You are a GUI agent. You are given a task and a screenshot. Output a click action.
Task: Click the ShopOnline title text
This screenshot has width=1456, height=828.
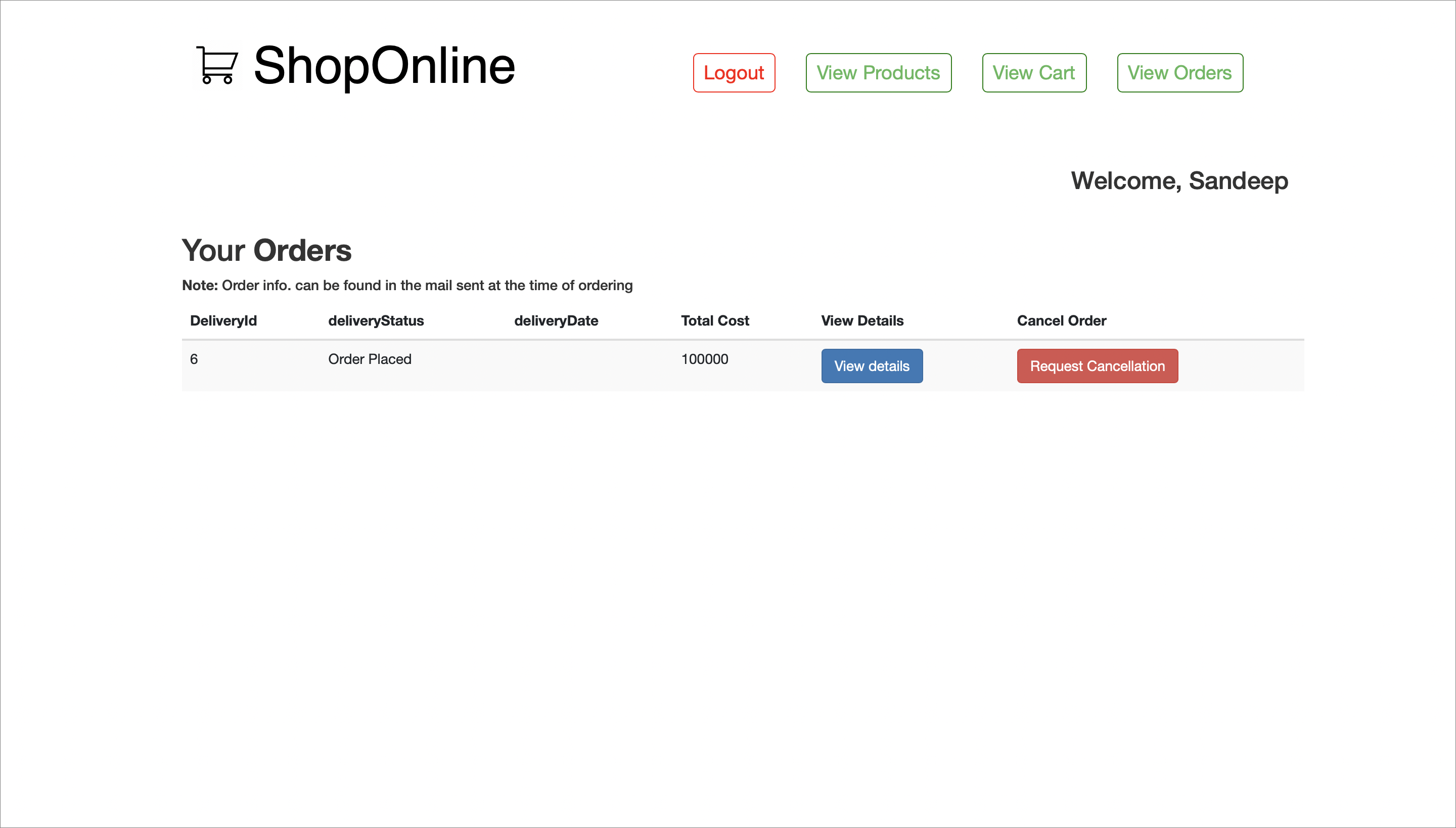[384, 66]
